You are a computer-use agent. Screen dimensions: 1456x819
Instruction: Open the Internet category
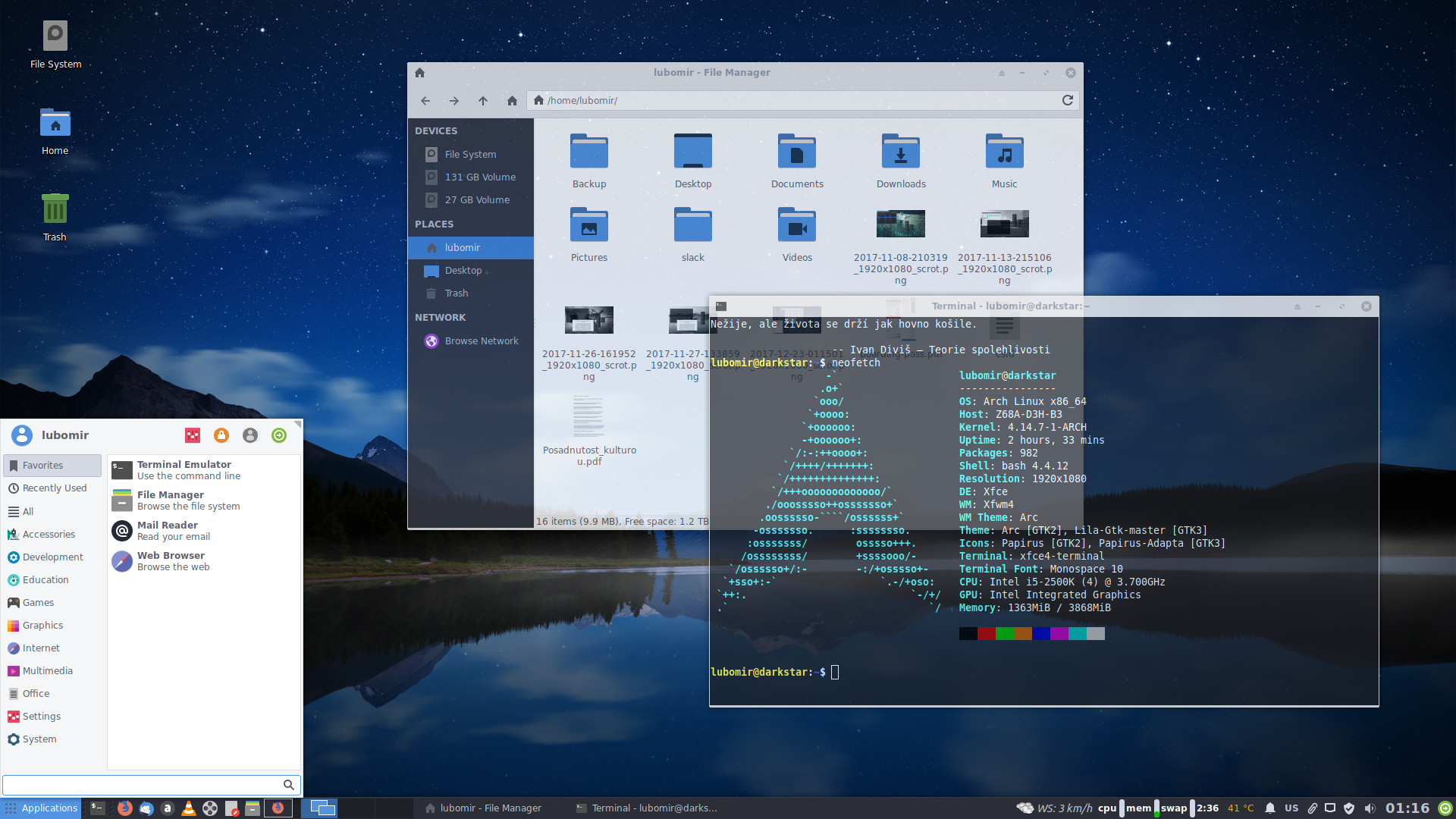[52, 648]
